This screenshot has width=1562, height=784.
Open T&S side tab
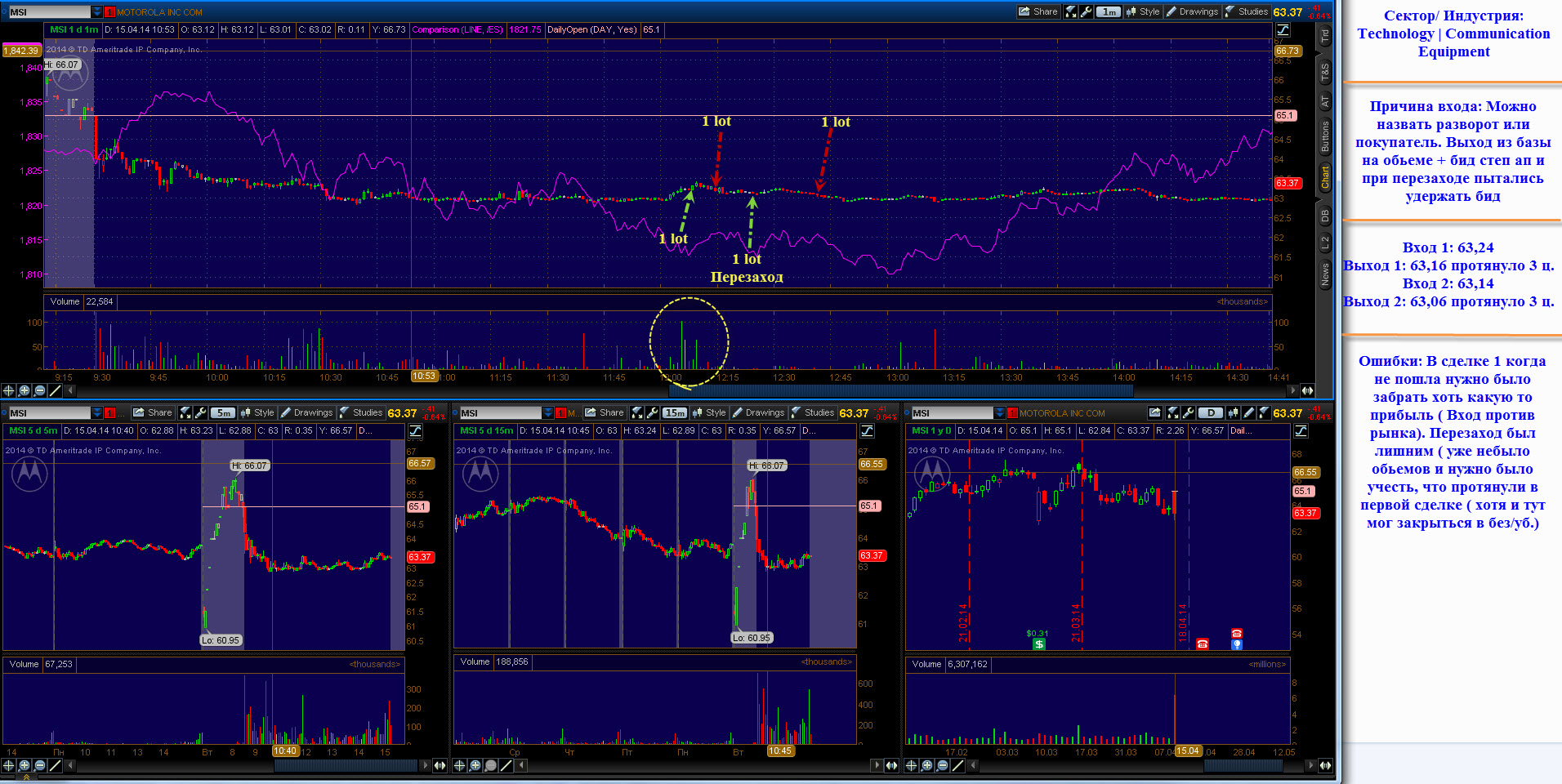[x=1325, y=73]
